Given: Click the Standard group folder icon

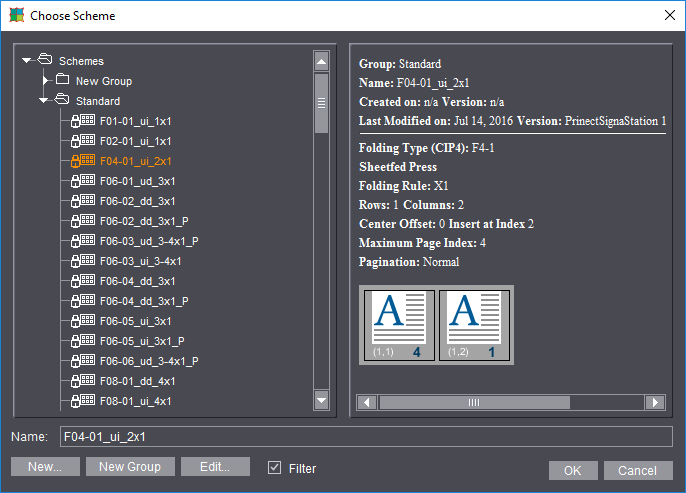Looking at the screenshot, I should click(62, 101).
